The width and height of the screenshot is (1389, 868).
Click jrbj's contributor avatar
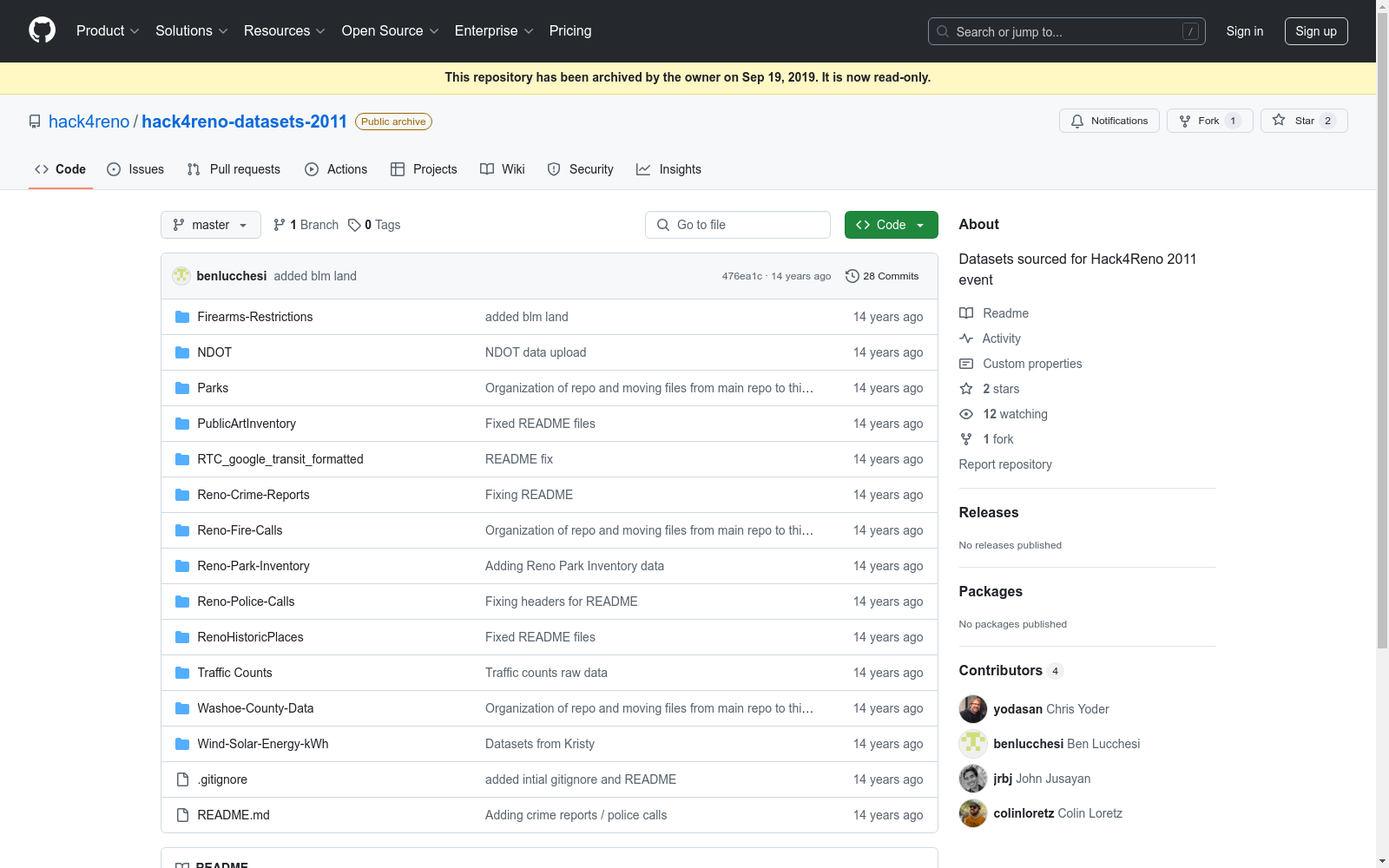point(973,779)
